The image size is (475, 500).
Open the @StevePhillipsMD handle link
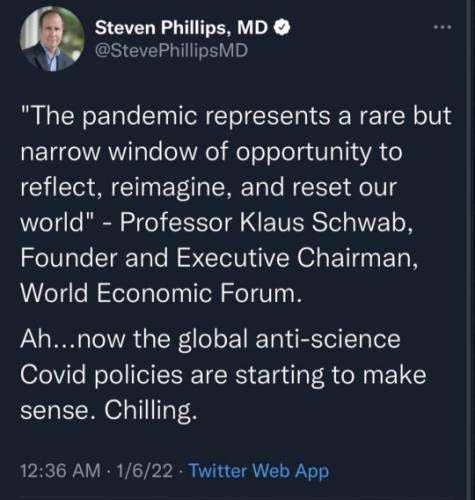(x=171, y=51)
